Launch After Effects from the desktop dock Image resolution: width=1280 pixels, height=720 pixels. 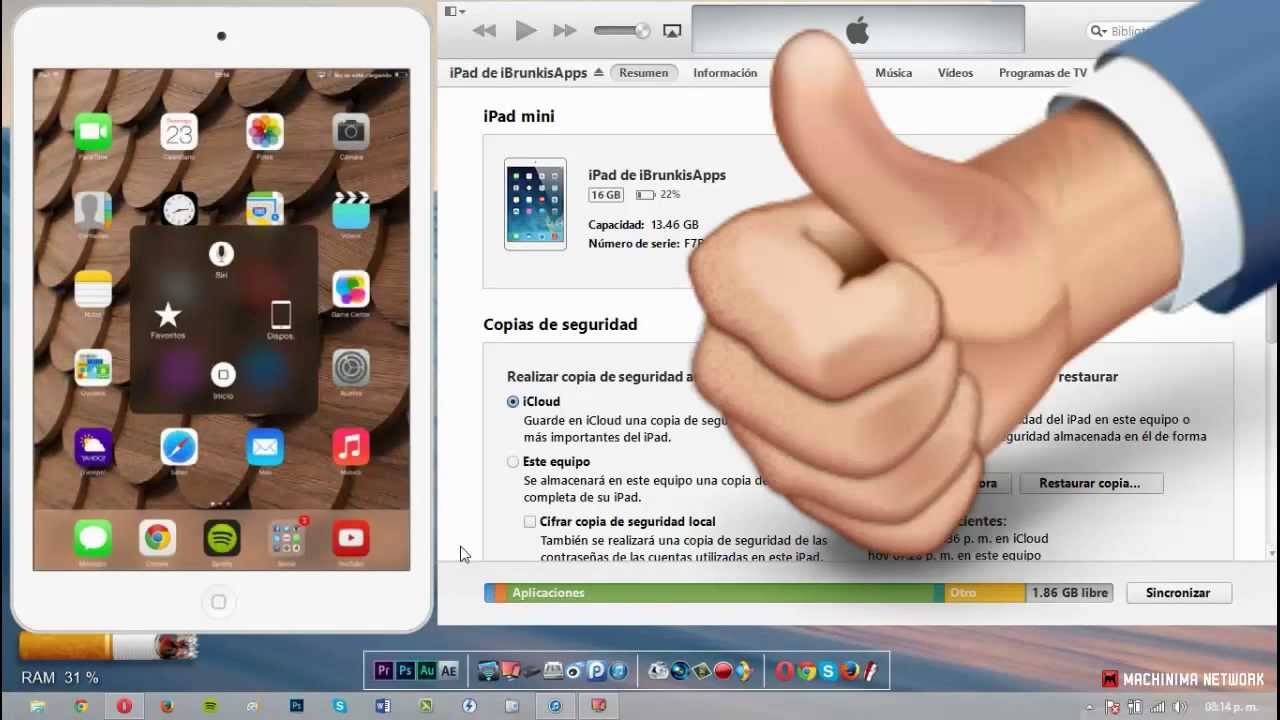449,671
